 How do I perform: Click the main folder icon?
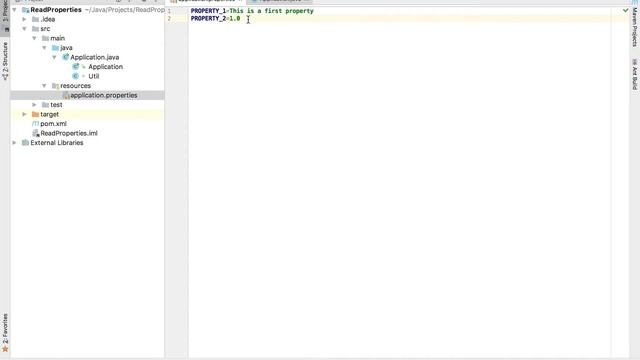[45, 38]
